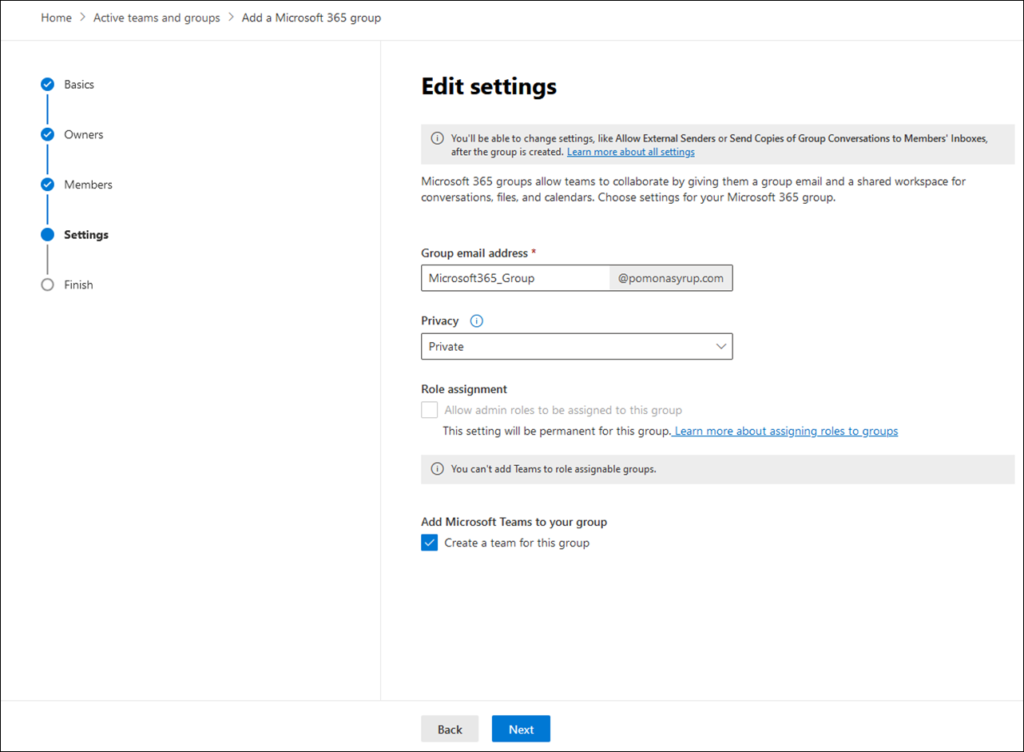This screenshot has height=752, width=1024.
Task: Click the Members step checkmark icon
Action: pos(48,184)
